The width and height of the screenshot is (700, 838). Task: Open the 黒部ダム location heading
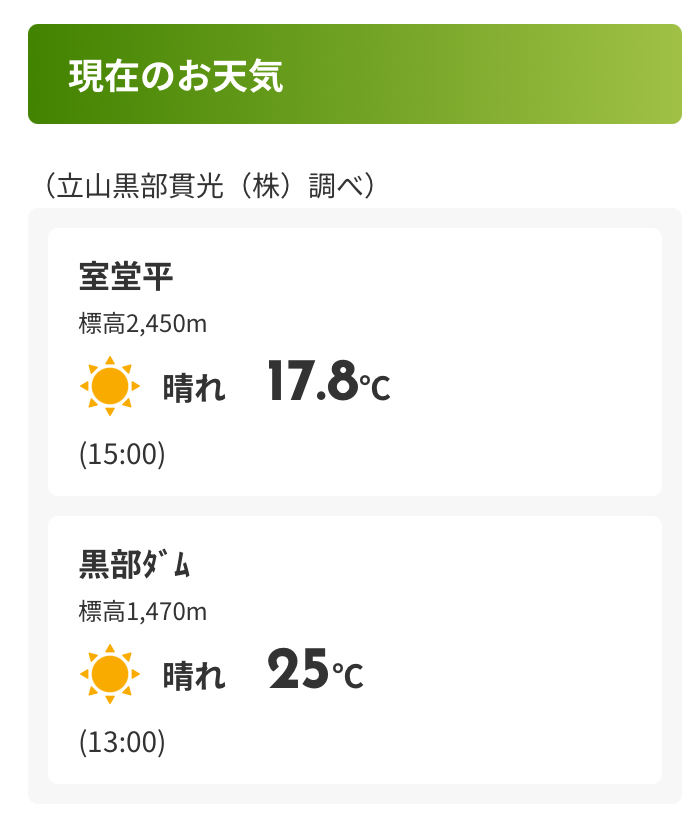[x=135, y=565]
